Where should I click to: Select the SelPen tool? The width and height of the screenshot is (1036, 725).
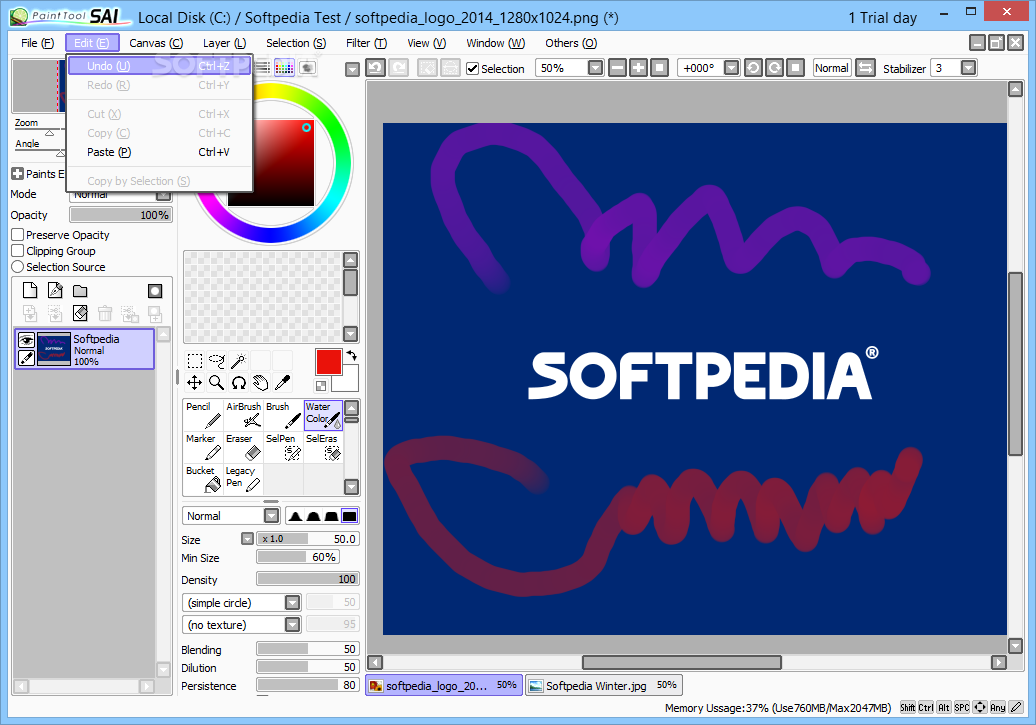pos(283,447)
